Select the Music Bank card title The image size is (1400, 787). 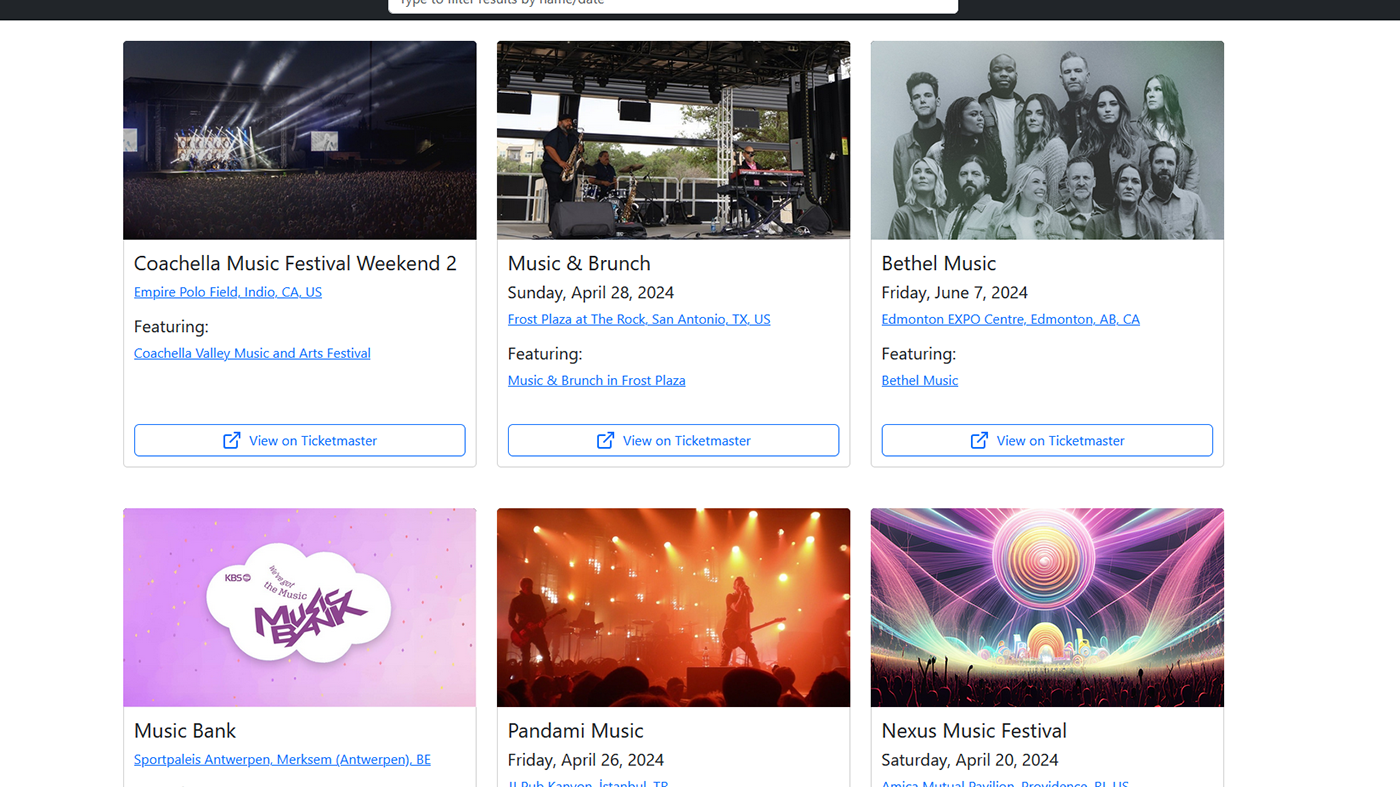[185, 730]
